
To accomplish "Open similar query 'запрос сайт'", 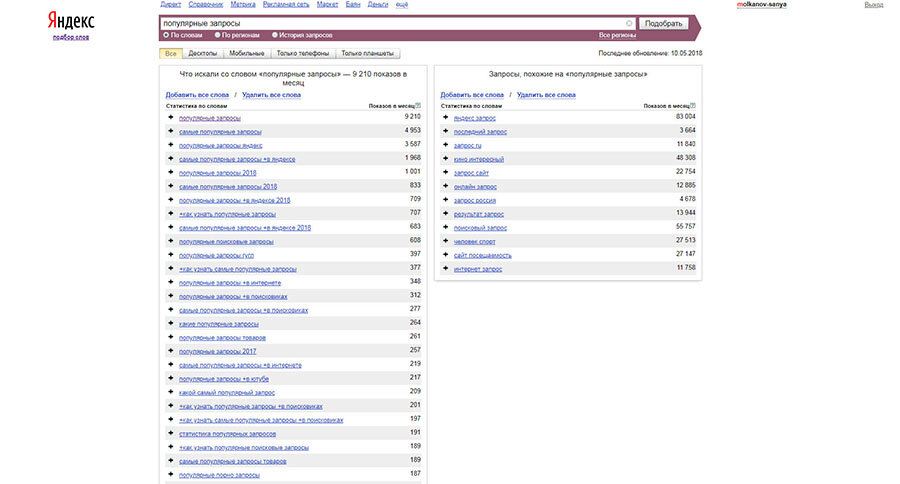I will click(x=471, y=173).
